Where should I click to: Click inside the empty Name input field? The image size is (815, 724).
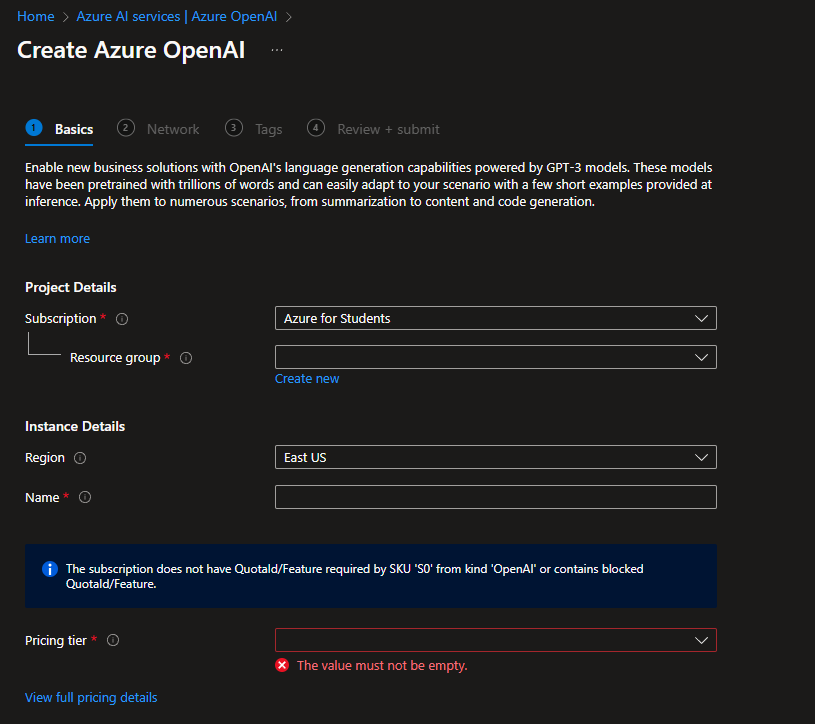(x=495, y=497)
